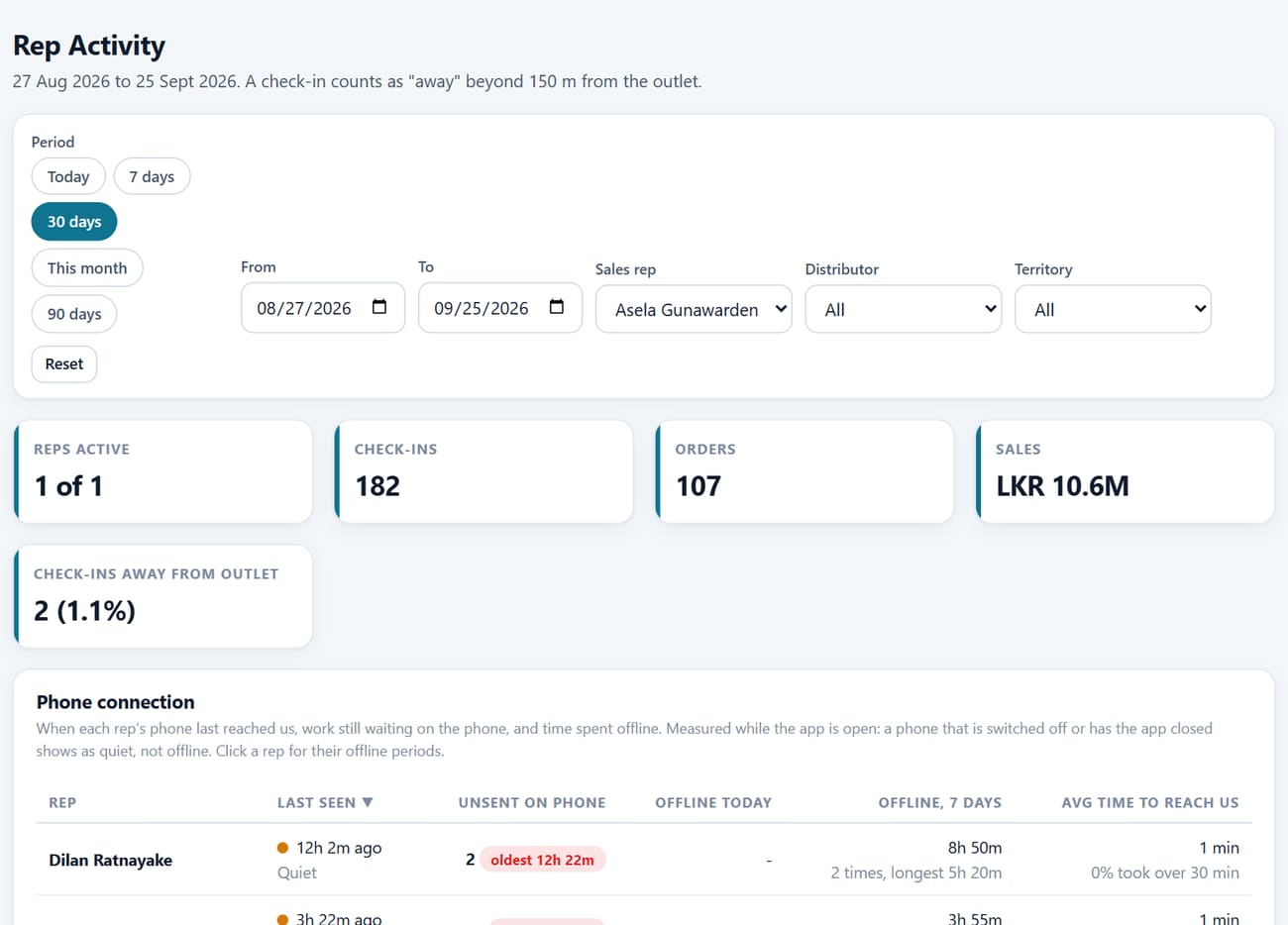Viewport: 1288px width, 925px height.
Task: Choose the This month period filter
Action: [87, 268]
